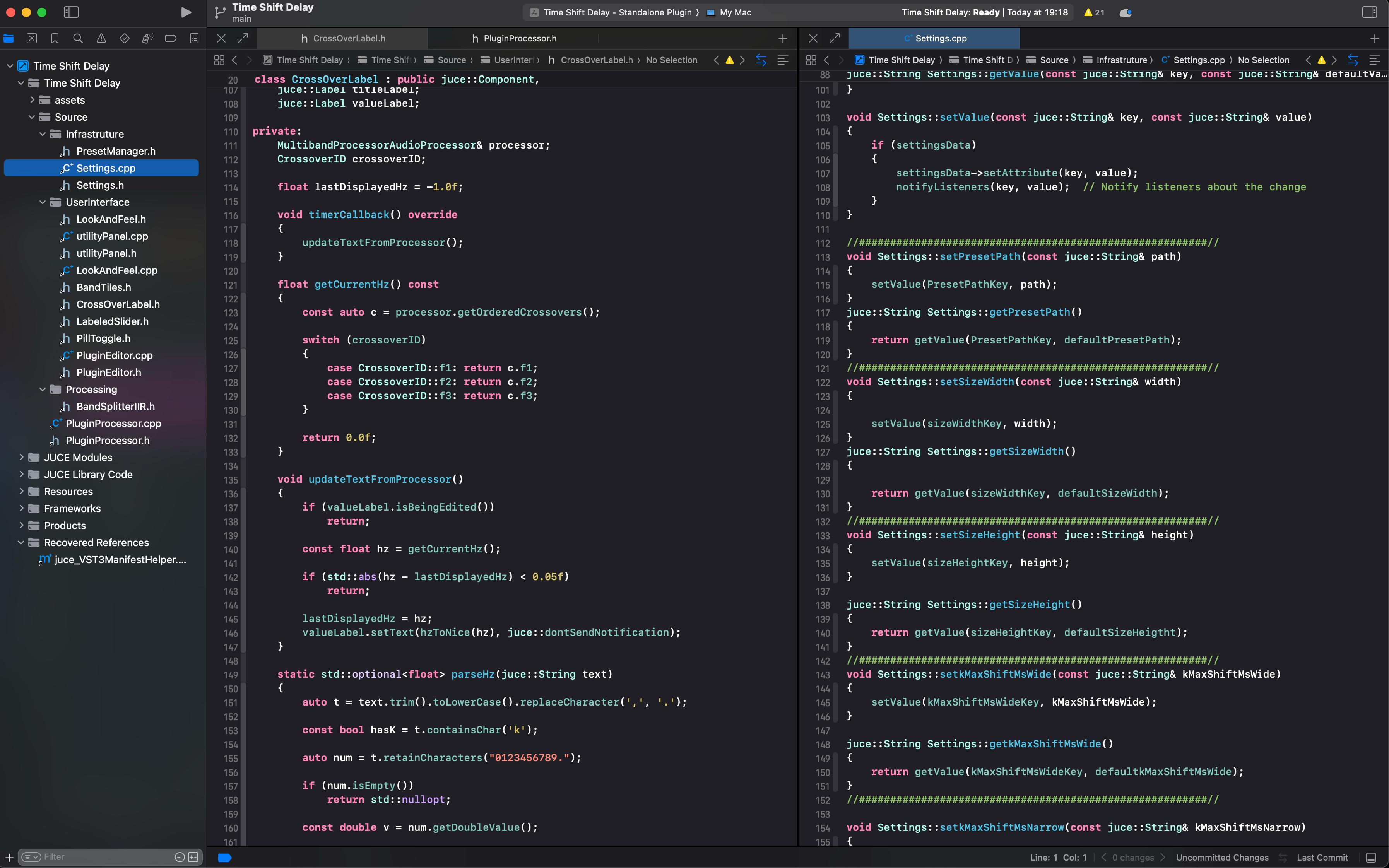
Task: Select the Last Commit comparison
Action: click(1322, 858)
